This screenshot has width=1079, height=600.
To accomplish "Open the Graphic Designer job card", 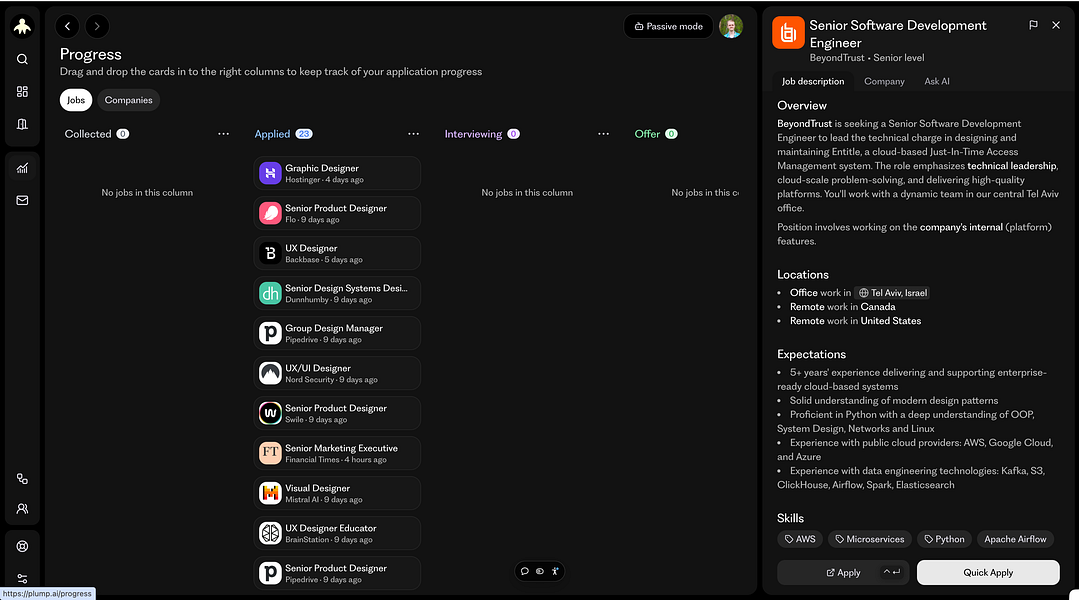I will (337, 173).
